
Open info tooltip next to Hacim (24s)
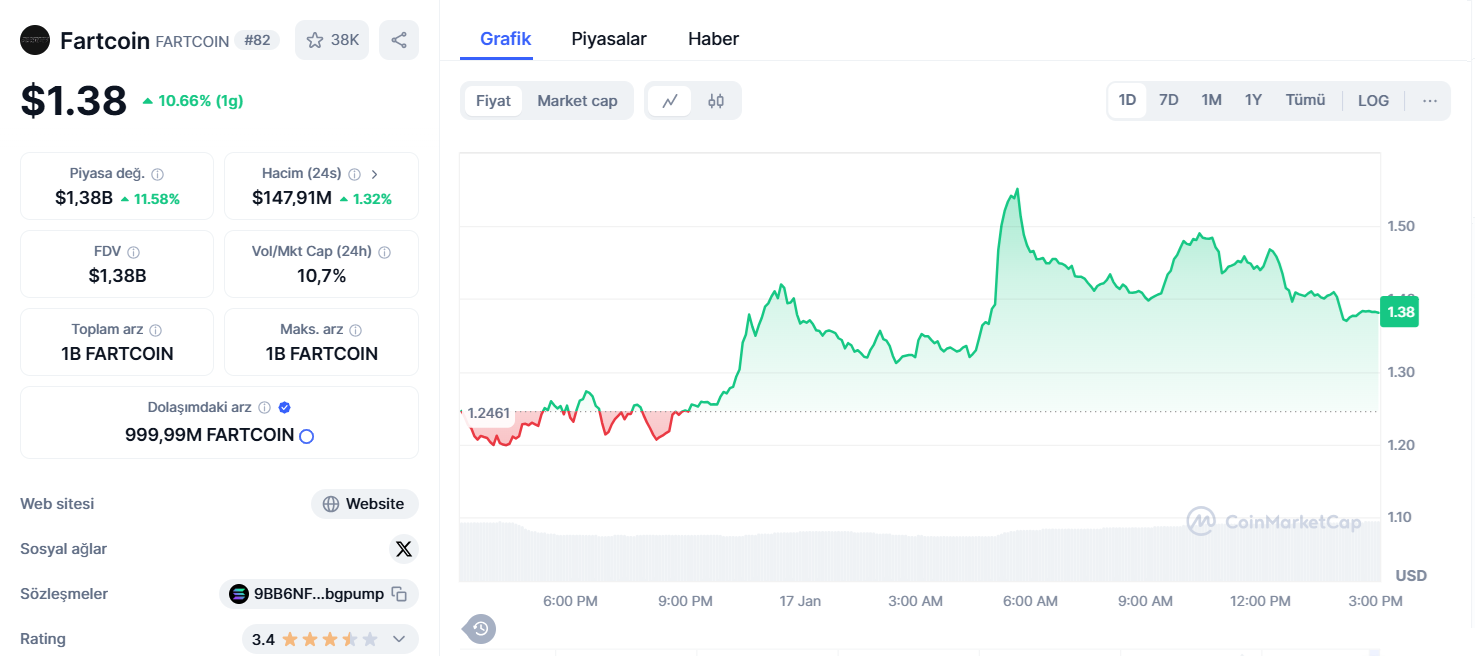(354, 174)
